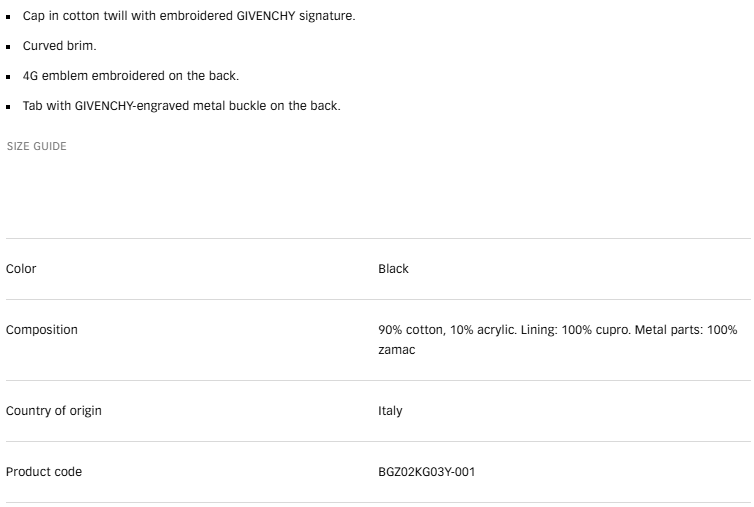Click the bullet before 4G emblem

[x=8, y=77]
